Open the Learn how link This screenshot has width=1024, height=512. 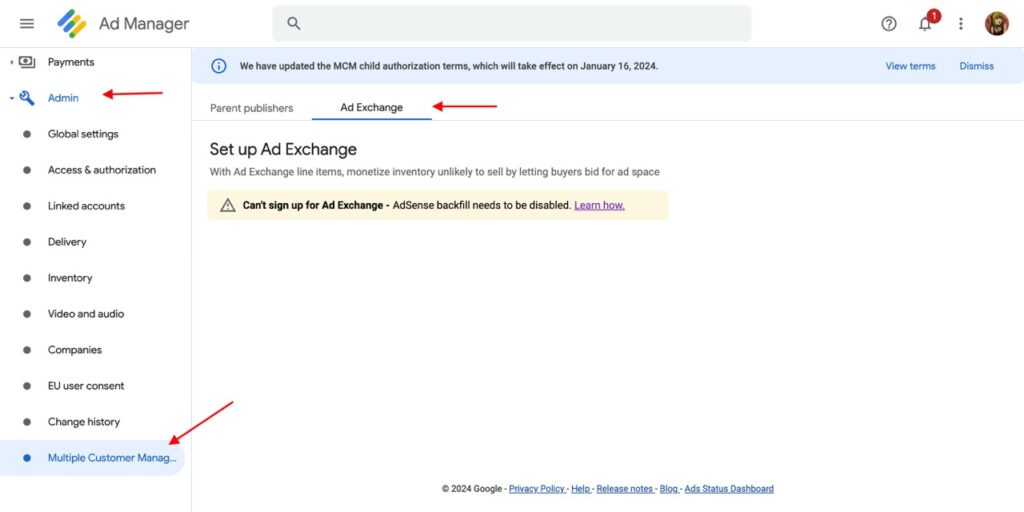click(599, 205)
